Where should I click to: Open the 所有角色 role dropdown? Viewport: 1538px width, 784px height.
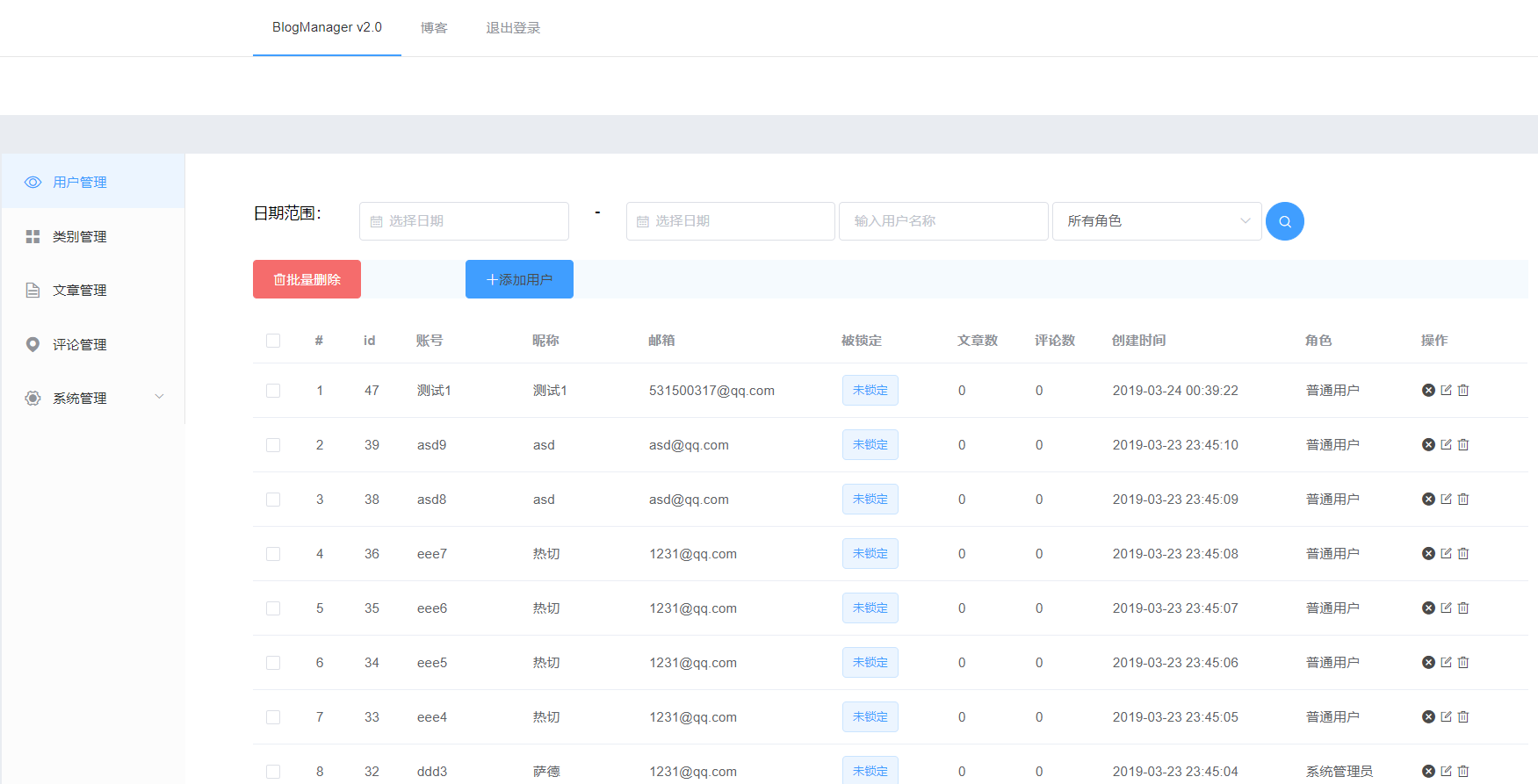pyautogui.click(x=1157, y=221)
